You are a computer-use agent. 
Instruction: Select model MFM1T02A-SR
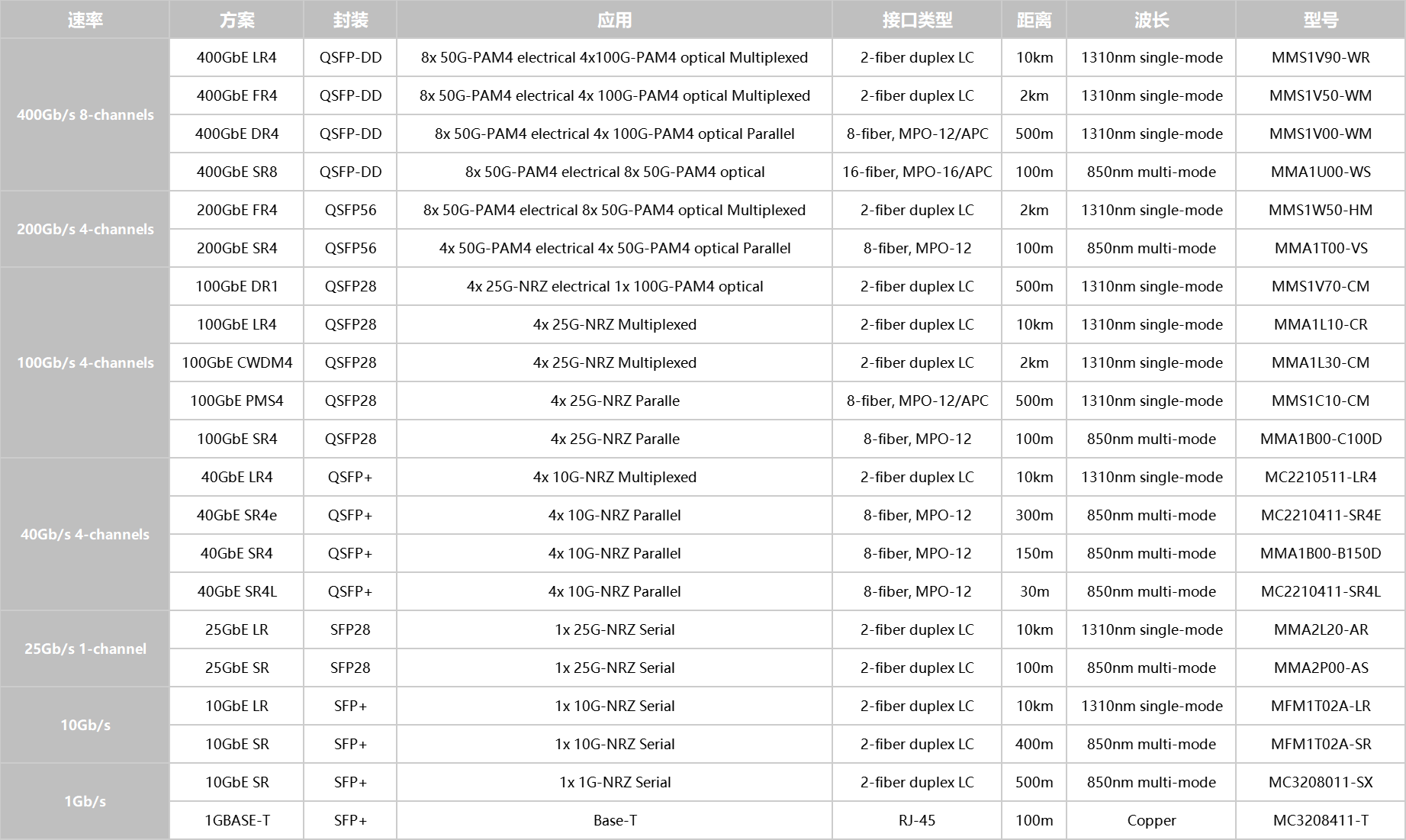pyautogui.click(x=1321, y=744)
